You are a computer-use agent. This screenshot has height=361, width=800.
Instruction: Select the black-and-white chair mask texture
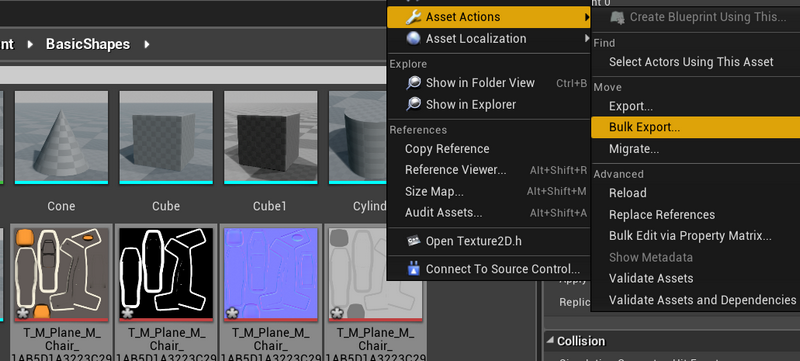coord(166,274)
